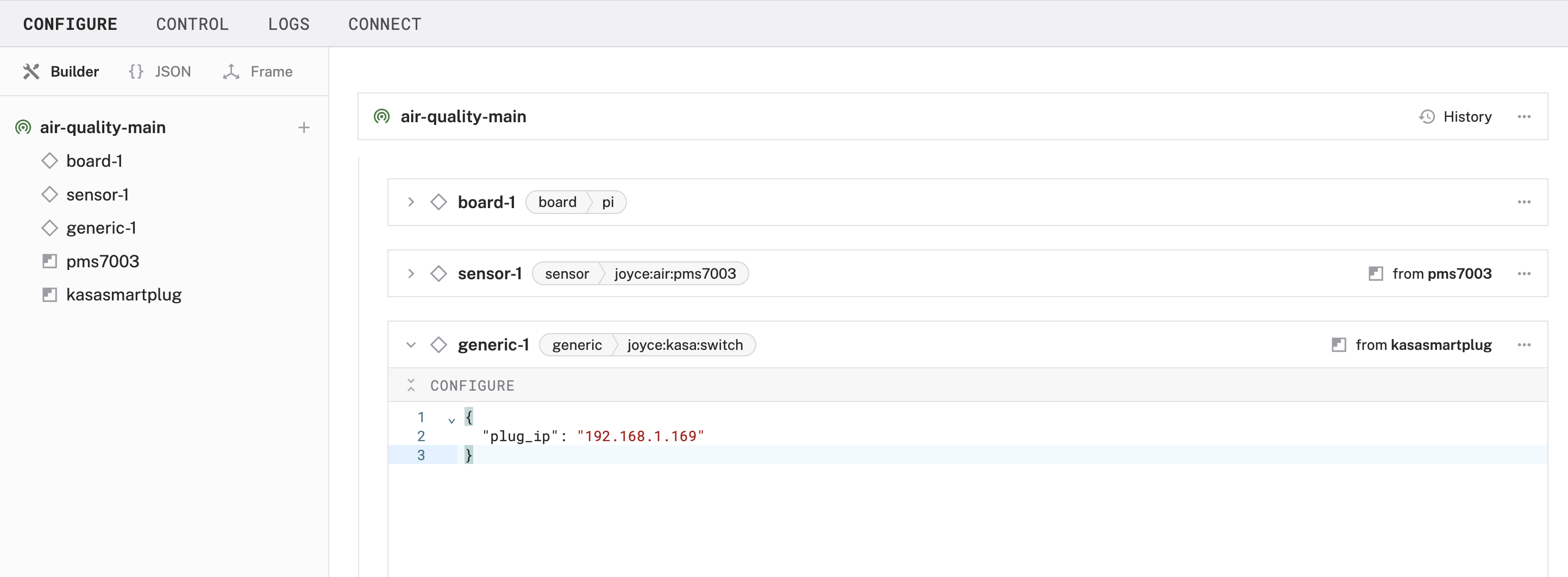Click the JSON curly braces icon

click(136, 72)
